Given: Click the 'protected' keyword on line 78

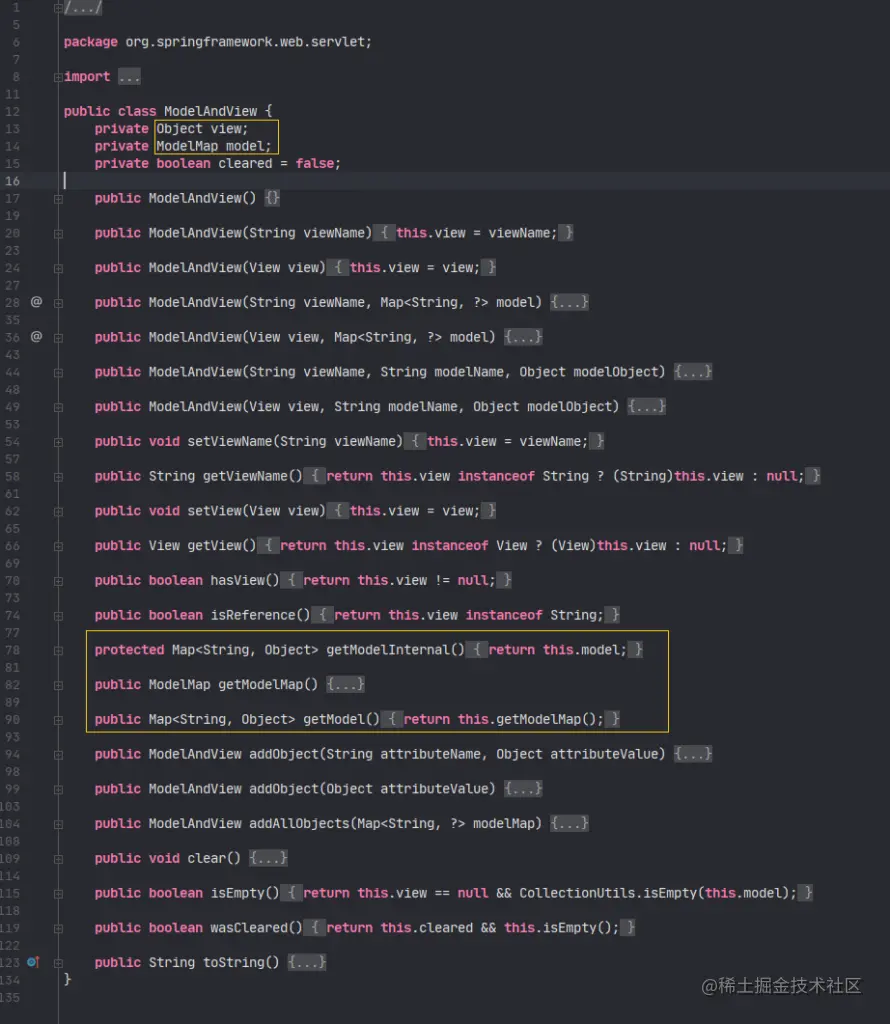Looking at the screenshot, I should [x=129, y=650].
